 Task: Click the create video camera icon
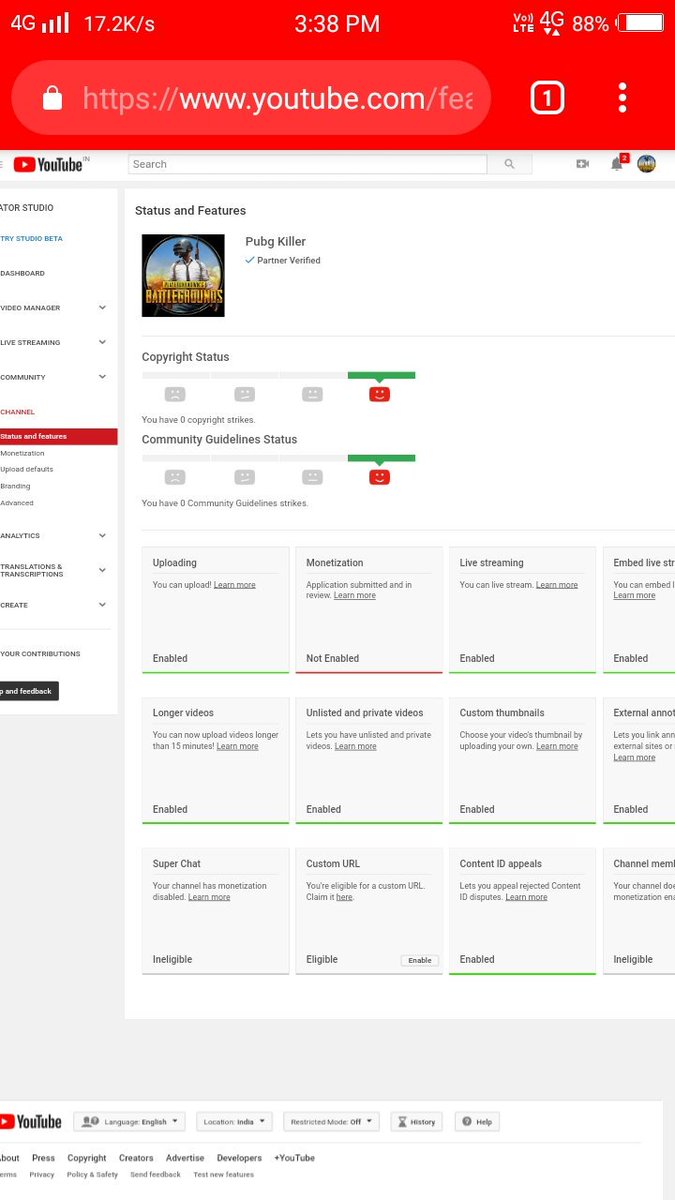[x=582, y=164]
